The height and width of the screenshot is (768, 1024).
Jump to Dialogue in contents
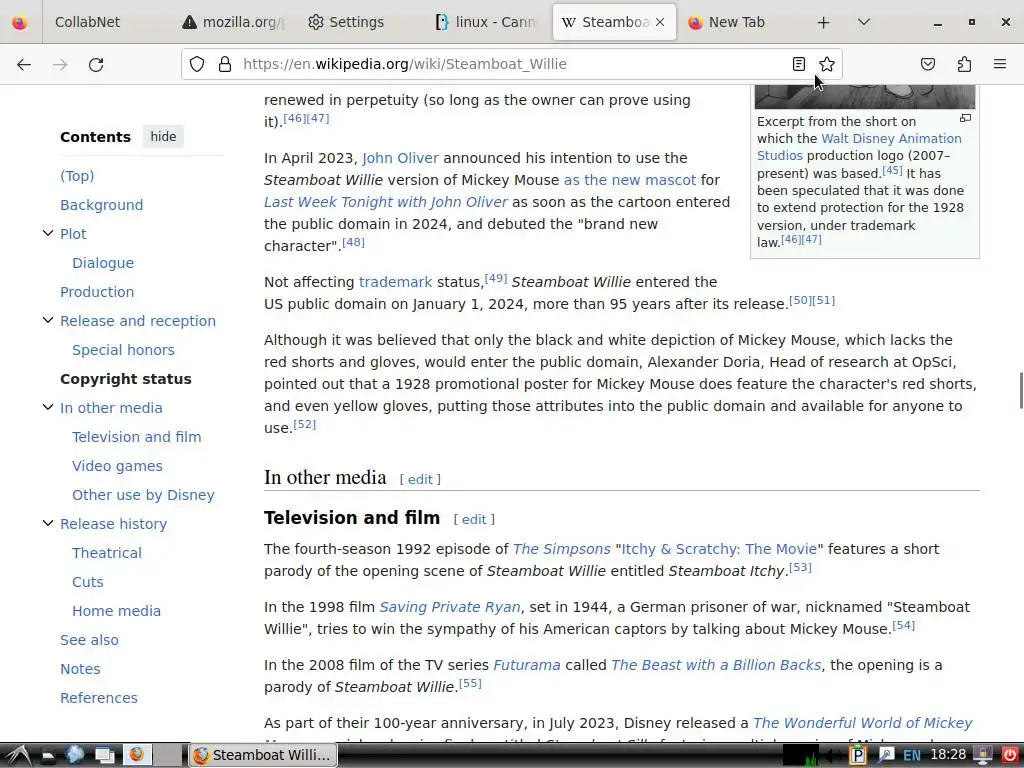point(103,263)
